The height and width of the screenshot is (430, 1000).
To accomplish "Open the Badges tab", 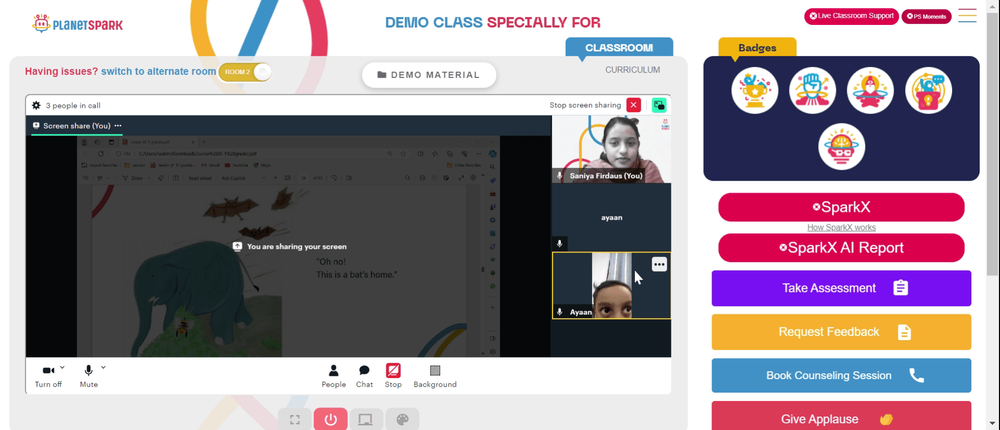I will pos(757,47).
